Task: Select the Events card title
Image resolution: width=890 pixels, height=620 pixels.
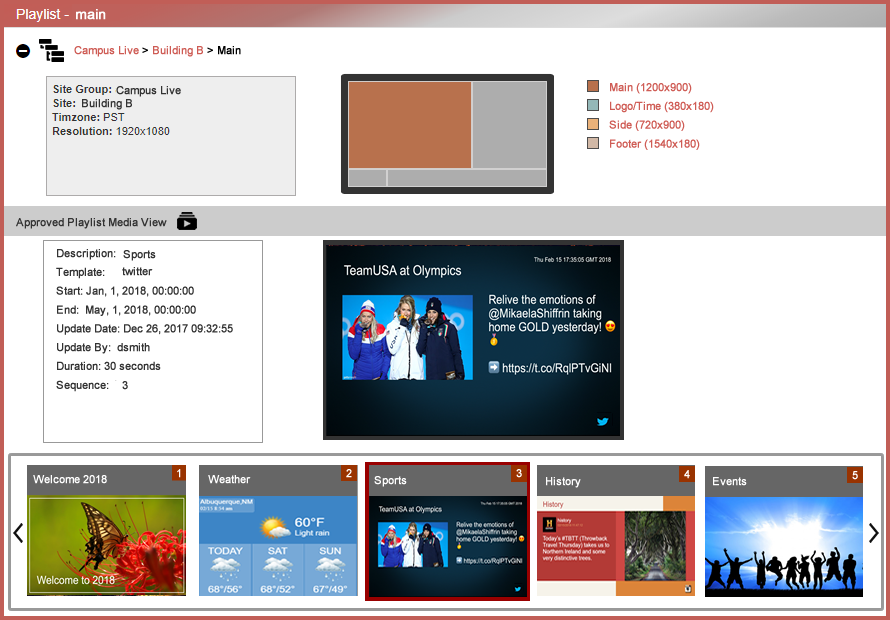Action: tap(729, 481)
